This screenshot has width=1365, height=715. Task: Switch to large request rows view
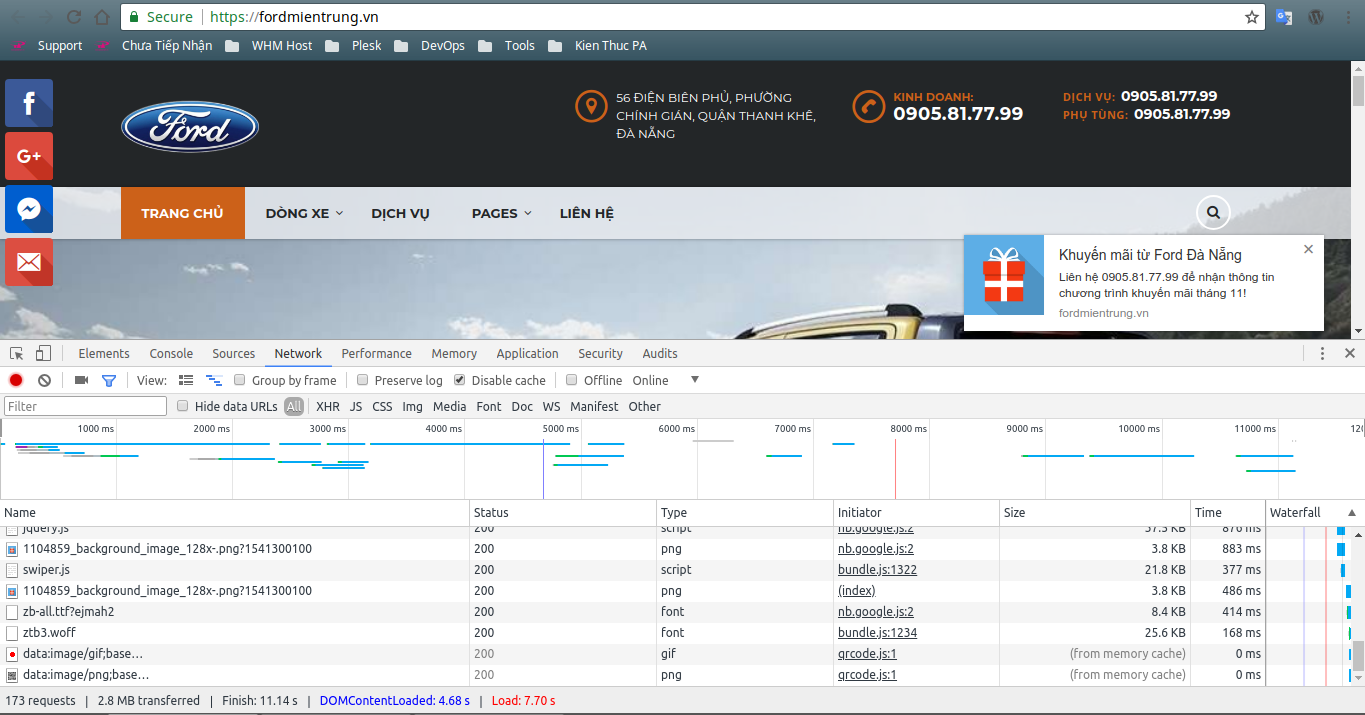pyautogui.click(x=186, y=380)
